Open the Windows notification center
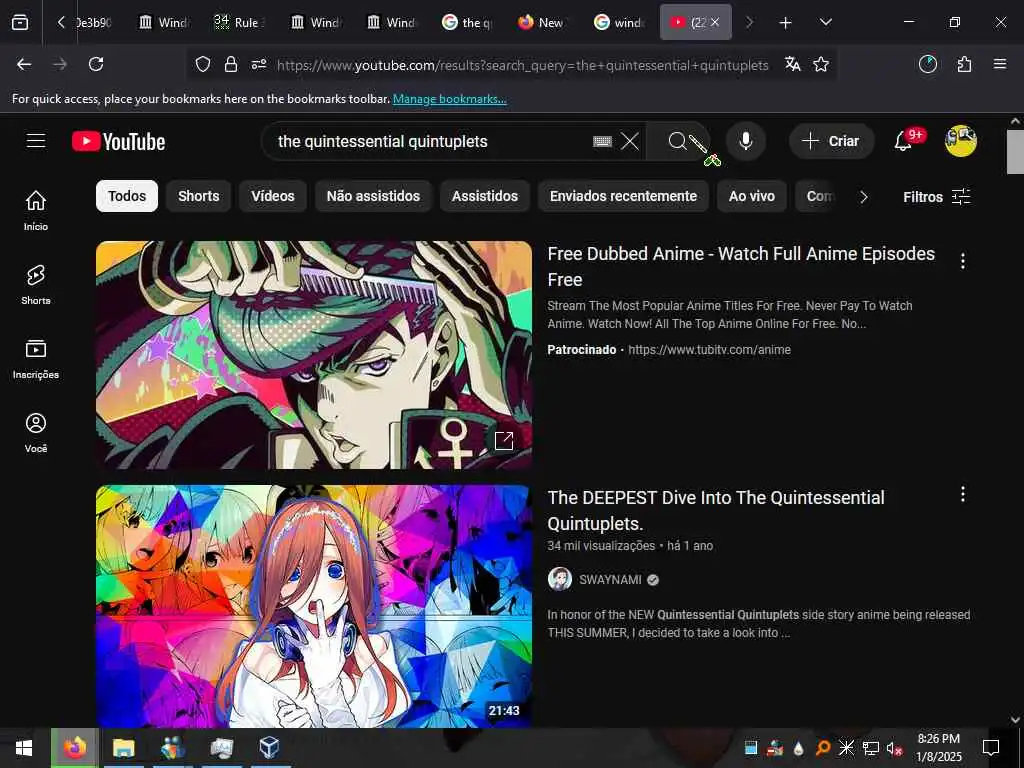This screenshot has height=768, width=1024. pyautogui.click(x=991, y=748)
